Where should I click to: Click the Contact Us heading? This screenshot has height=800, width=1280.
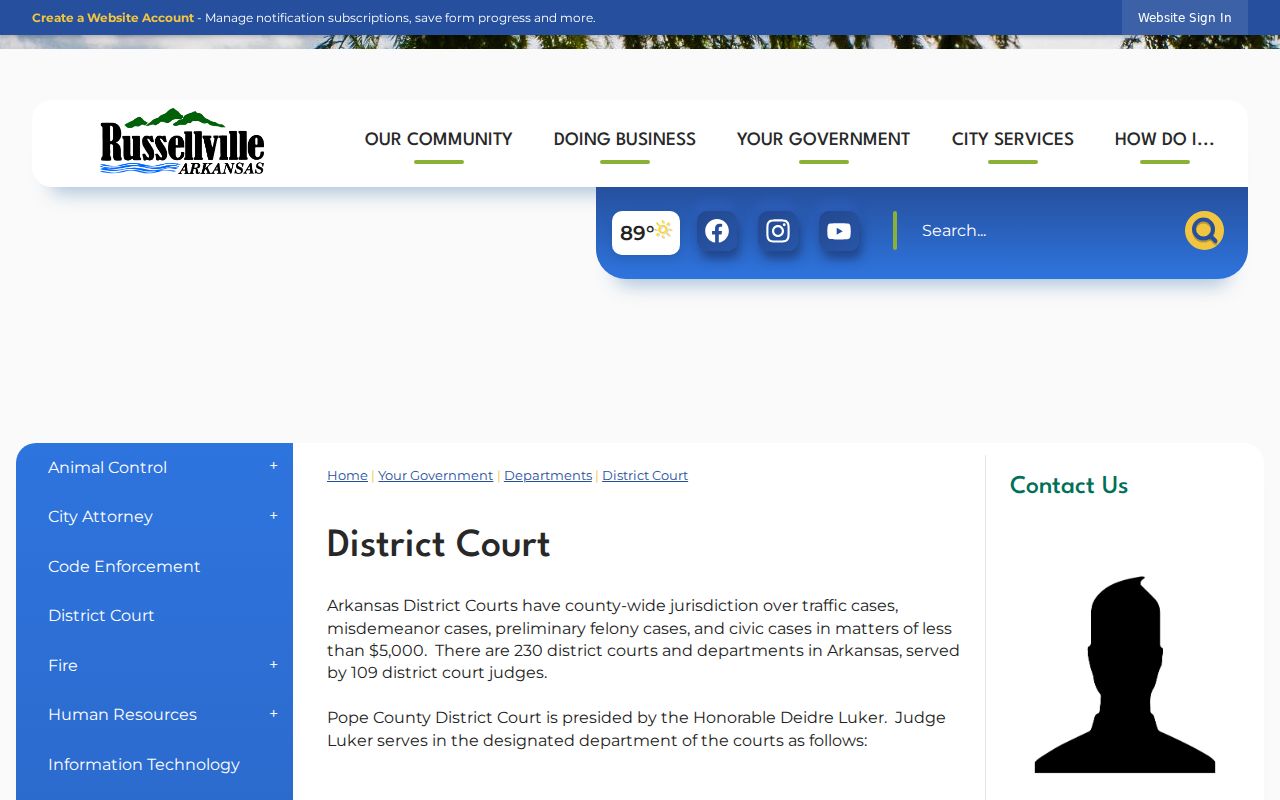point(1069,486)
